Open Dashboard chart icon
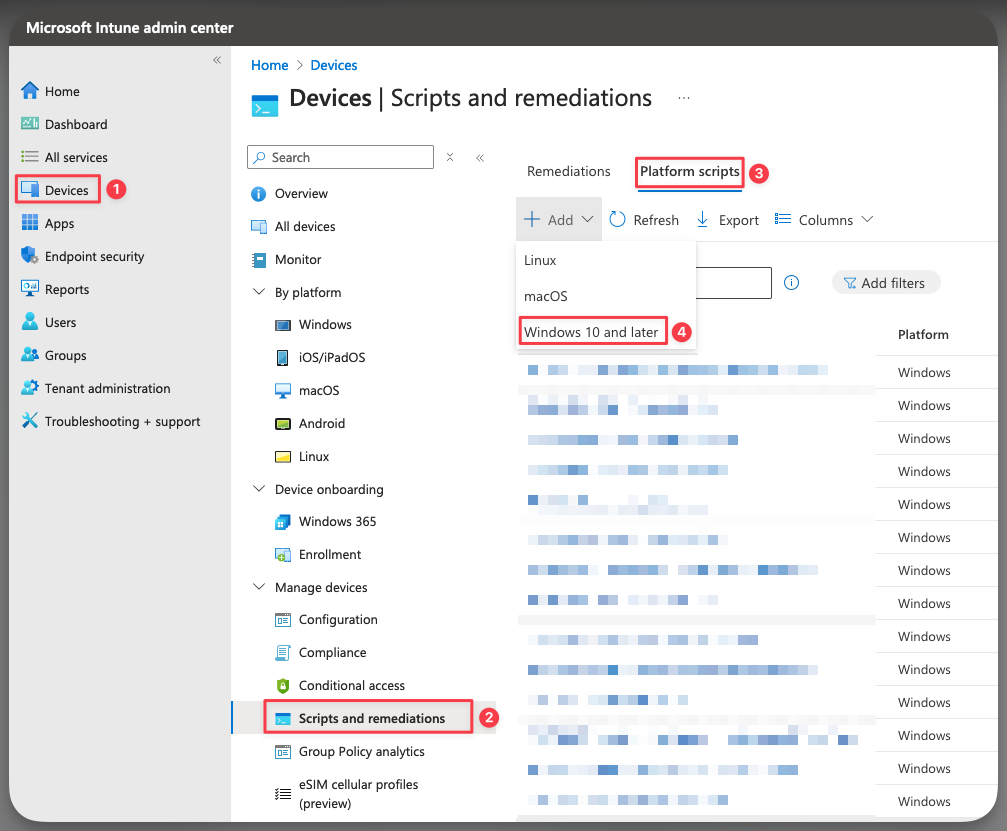 click(30, 123)
